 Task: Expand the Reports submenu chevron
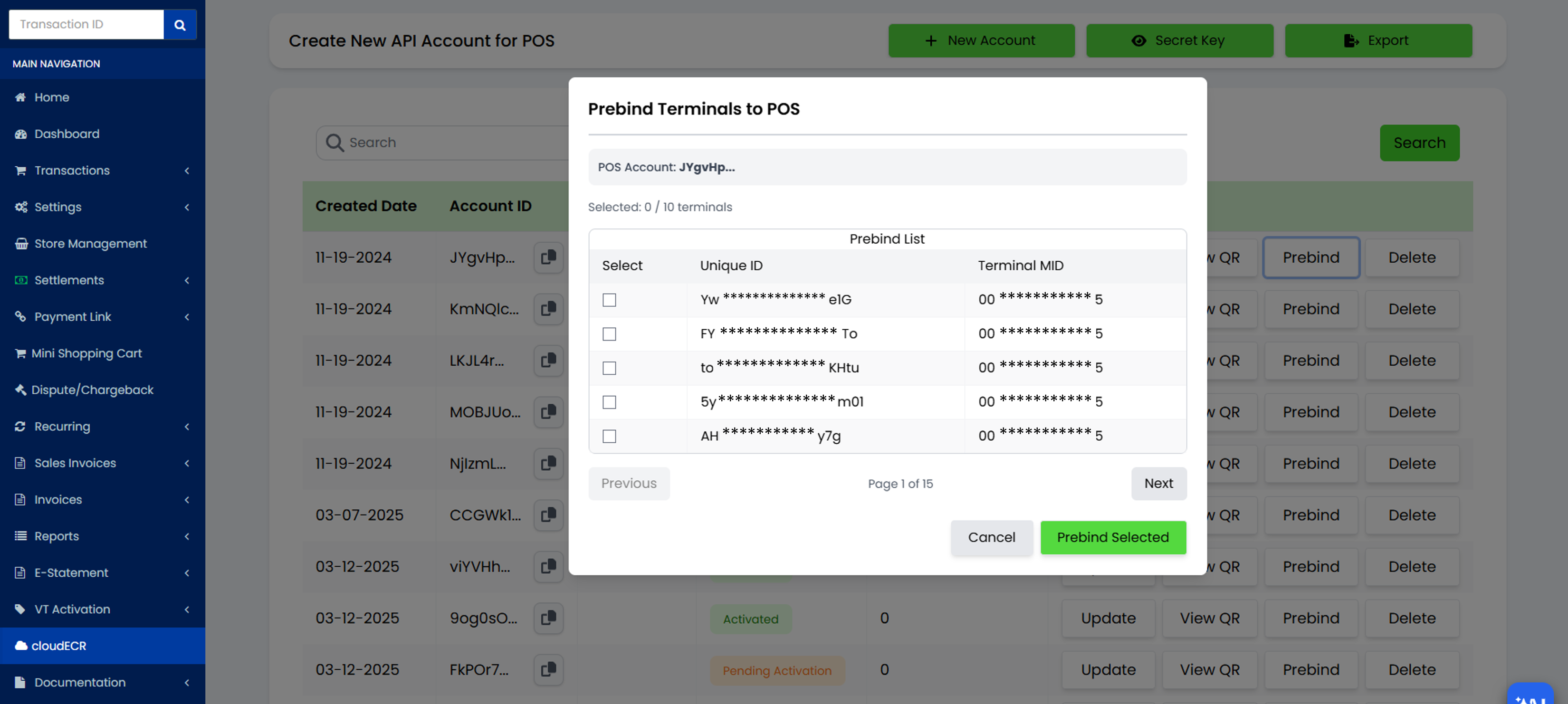(x=187, y=536)
